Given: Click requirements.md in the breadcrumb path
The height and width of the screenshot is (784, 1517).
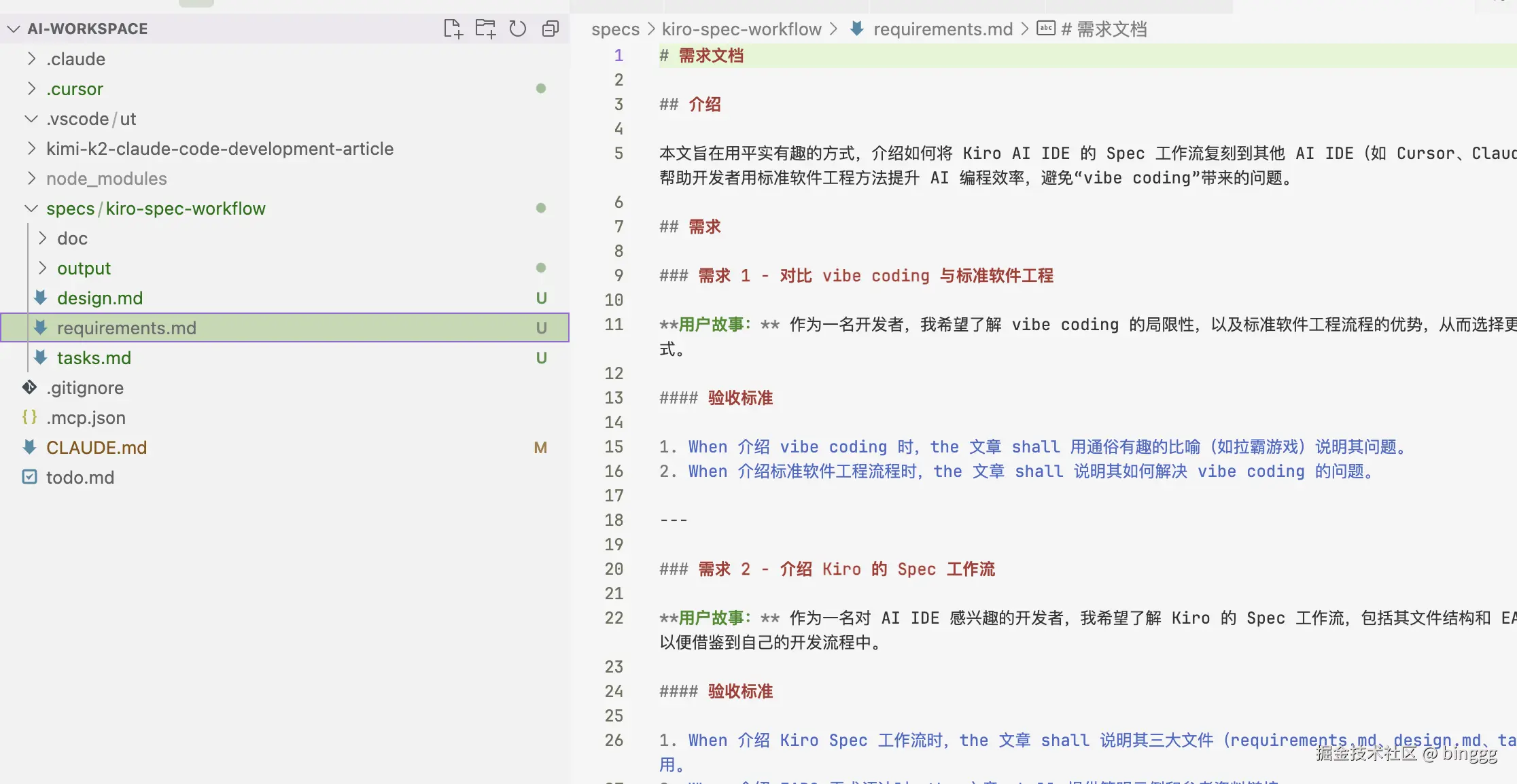Looking at the screenshot, I should click(943, 29).
